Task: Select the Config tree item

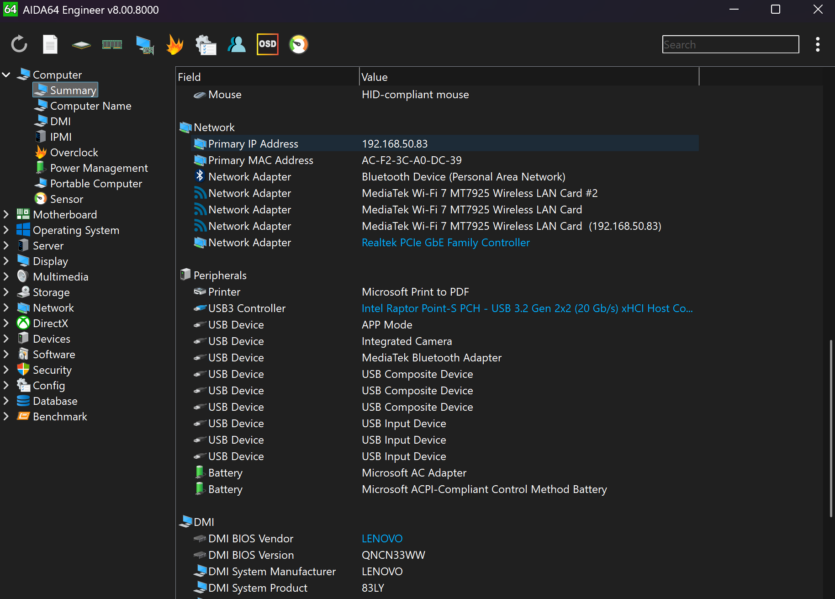Action: 42,385
